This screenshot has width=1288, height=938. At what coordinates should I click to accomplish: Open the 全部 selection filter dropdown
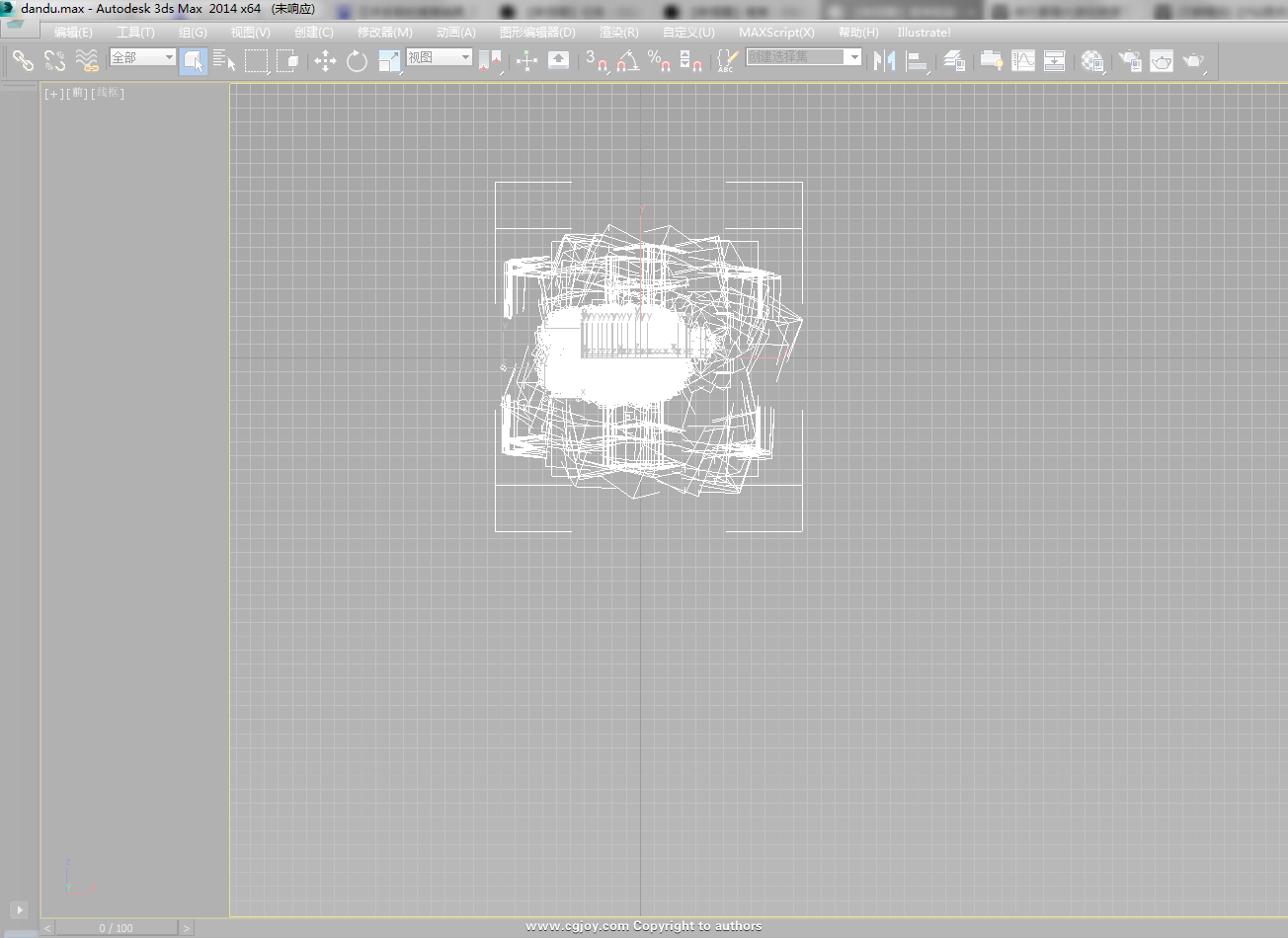click(142, 57)
